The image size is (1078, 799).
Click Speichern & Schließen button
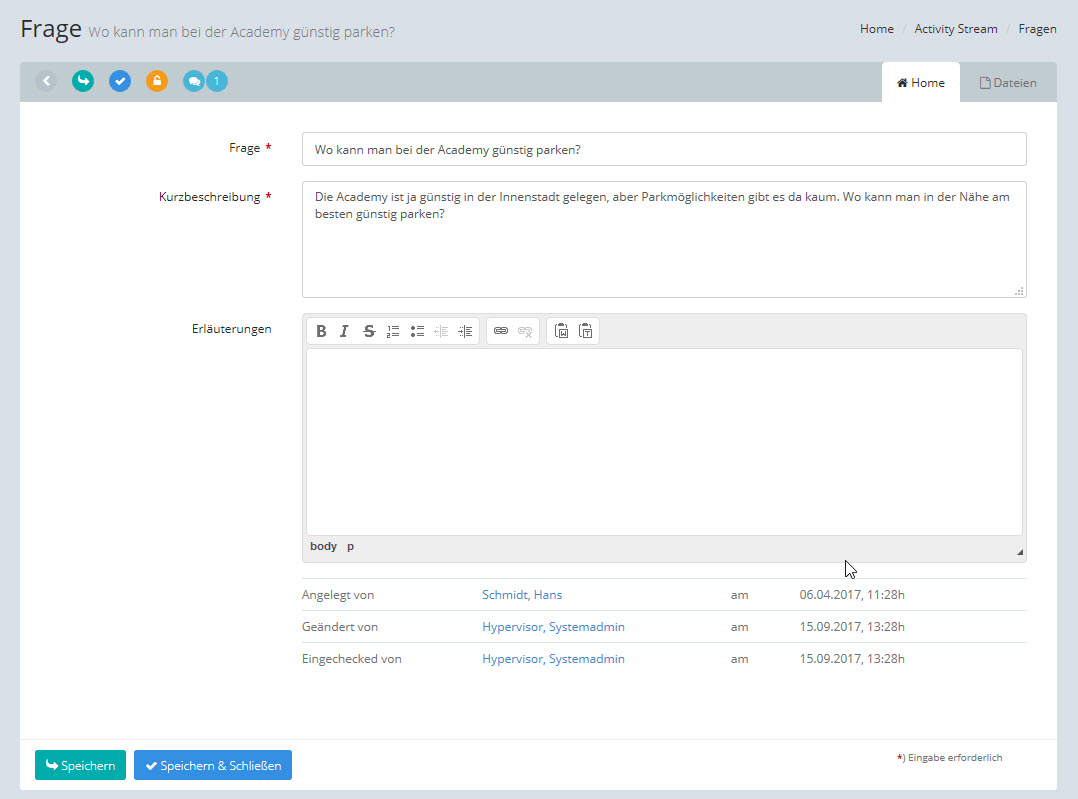pos(213,766)
